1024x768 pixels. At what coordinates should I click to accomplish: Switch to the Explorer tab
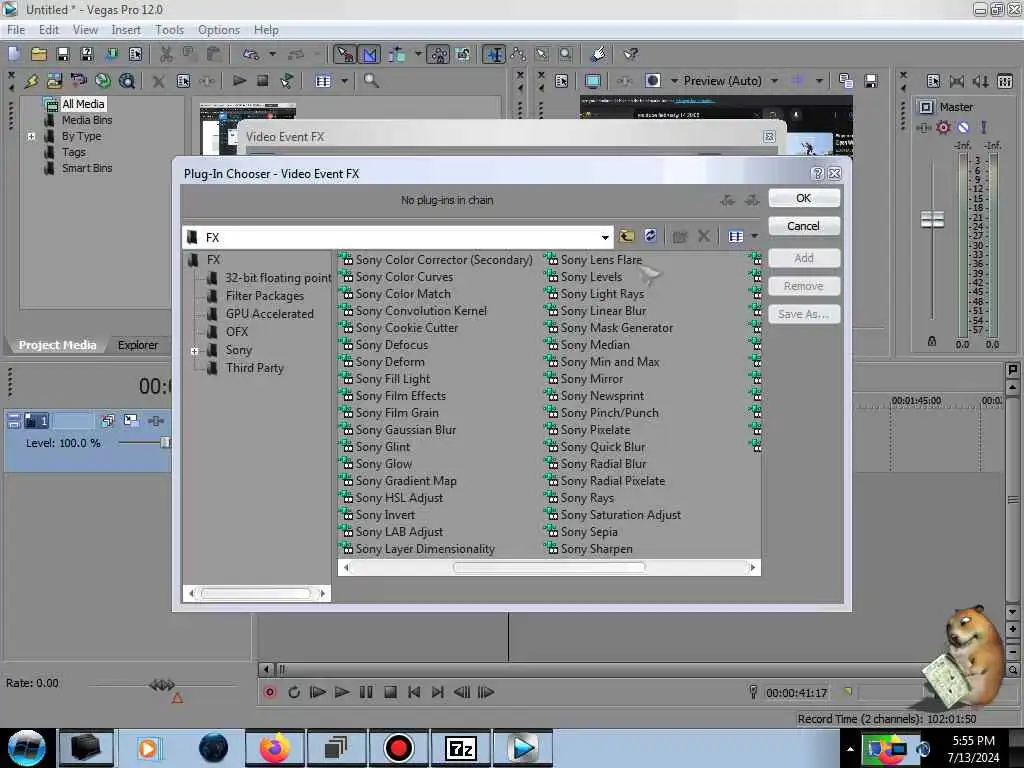click(x=138, y=345)
